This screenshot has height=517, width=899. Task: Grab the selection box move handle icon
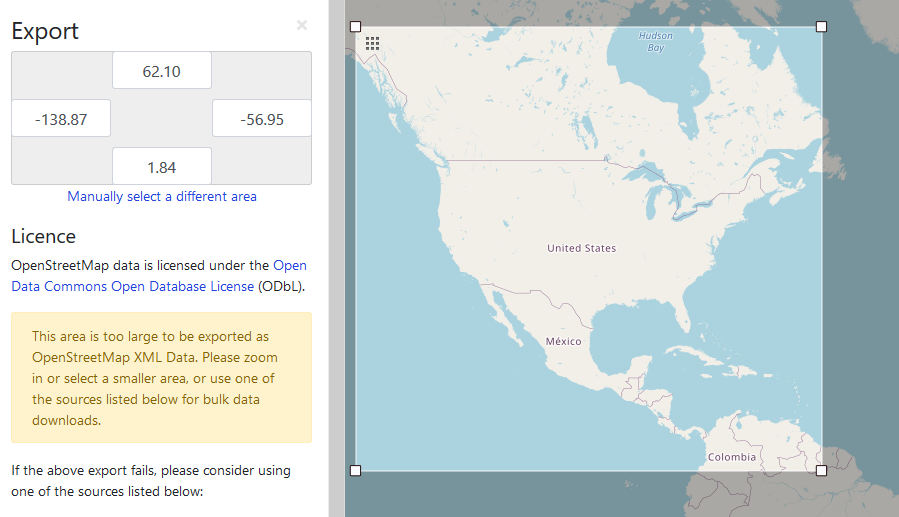[372, 43]
